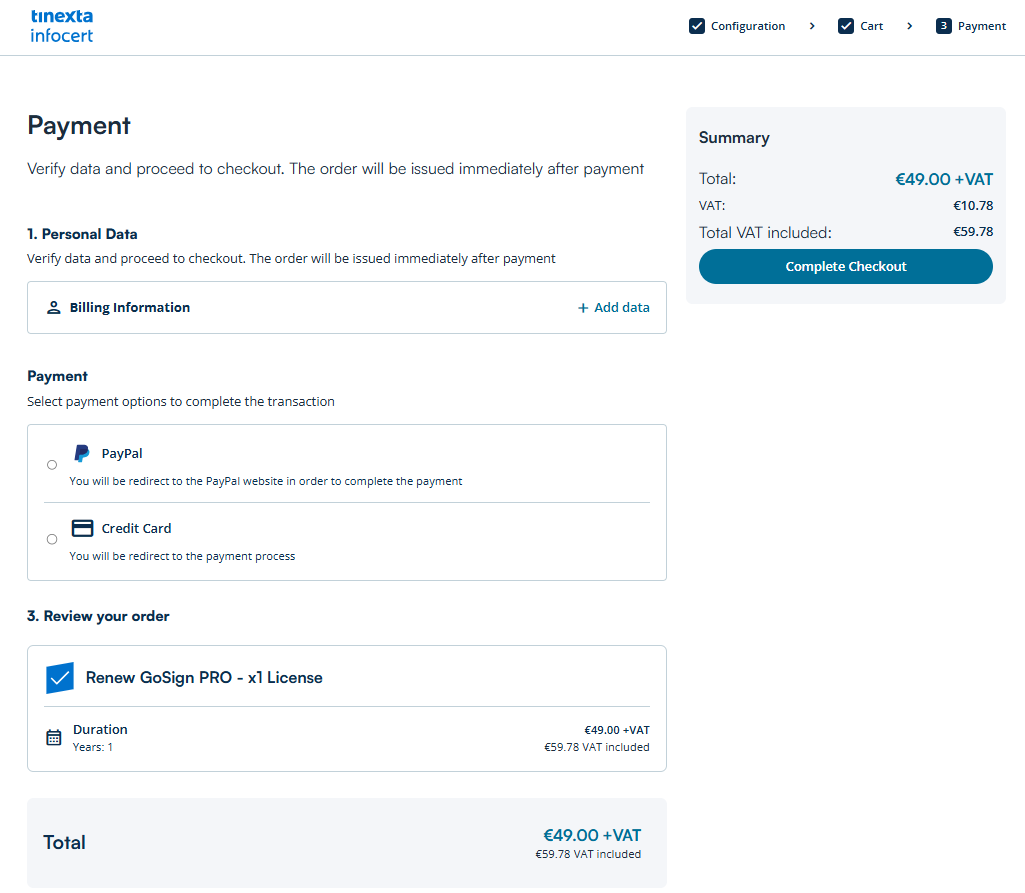The height and width of the screenshot is (893, 1025).
Task: Expand billing with Add data
Action: (x=614, y=308)
